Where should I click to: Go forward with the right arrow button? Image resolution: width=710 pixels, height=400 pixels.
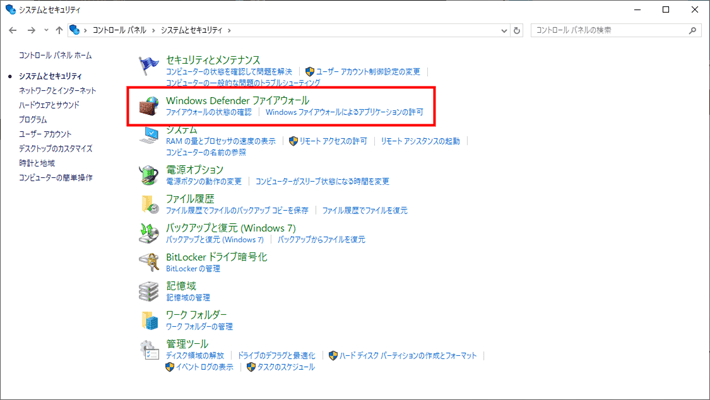(x=31, y=30)
